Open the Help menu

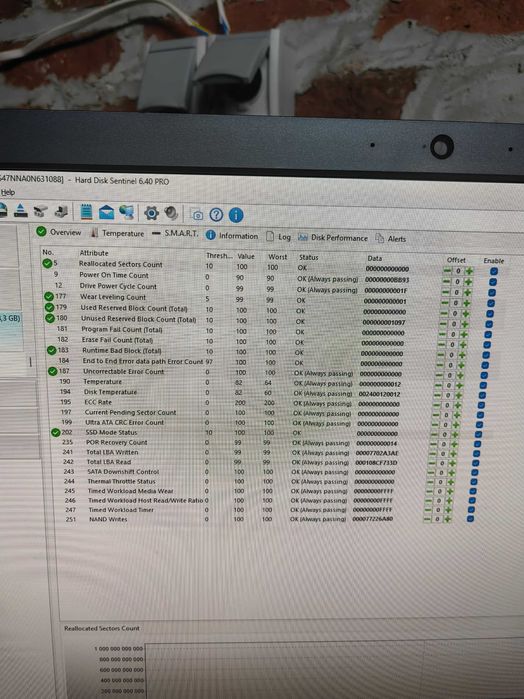[x=8, y=192]
